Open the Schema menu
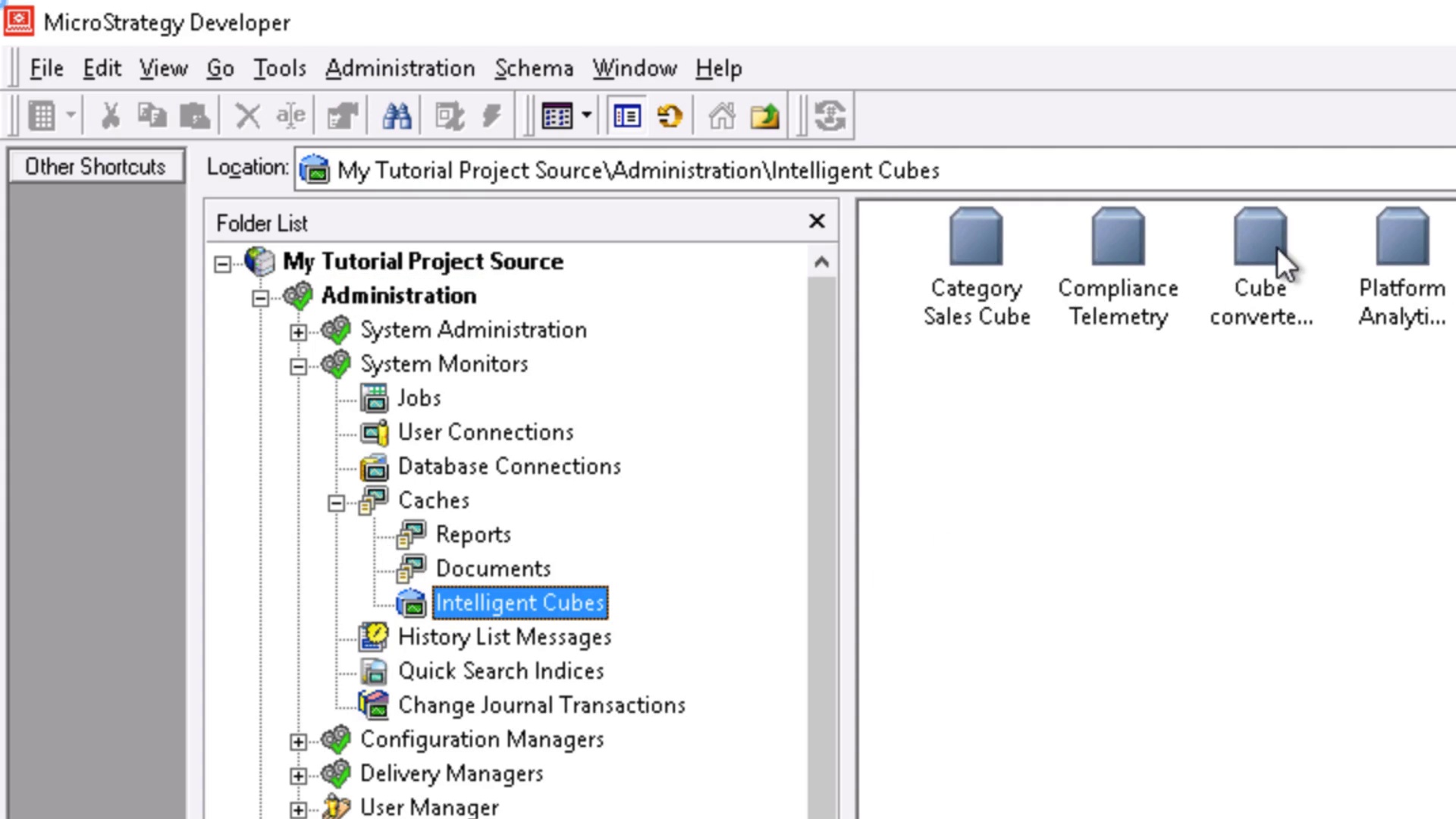Viewport: 1456px width, 819px height. pos(533,68)
